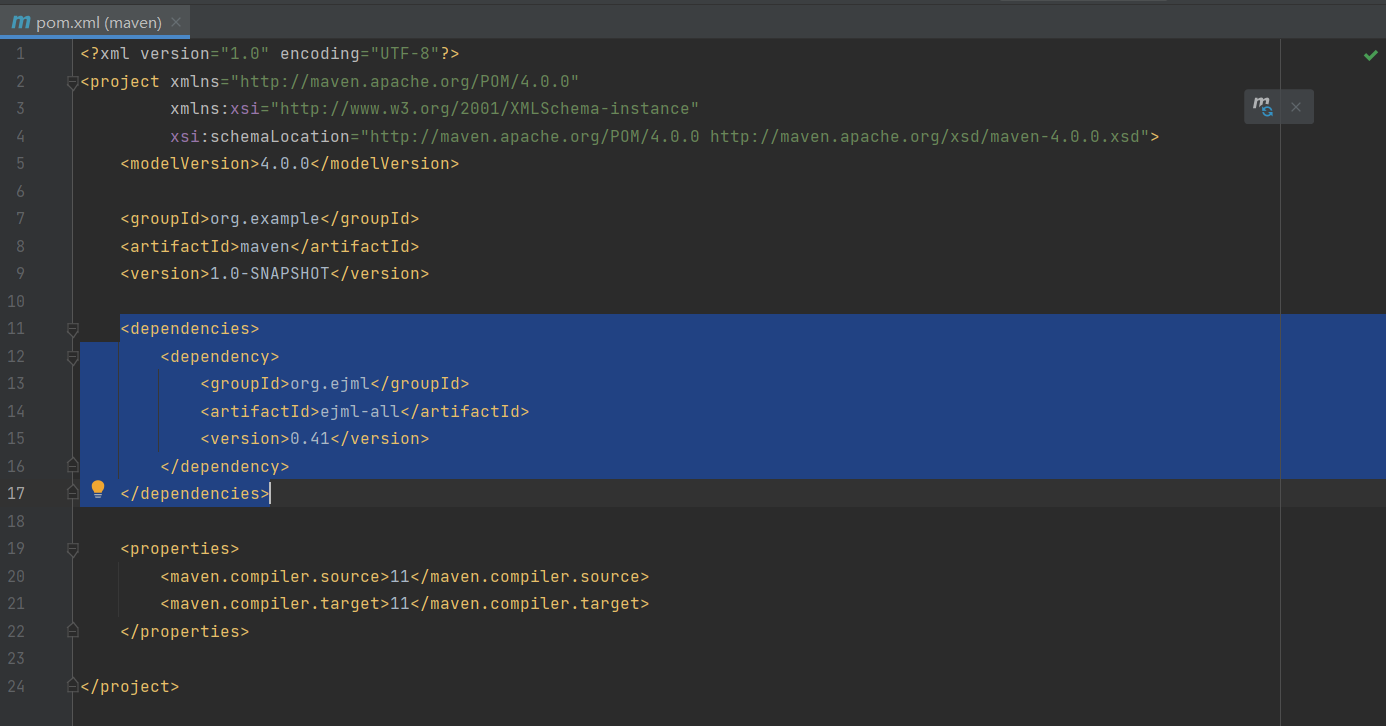Image resolution: width=1386 pixels, height=726 pixels.
Task: Click line number 1 in the gutter
Action: tap(20, 53)
